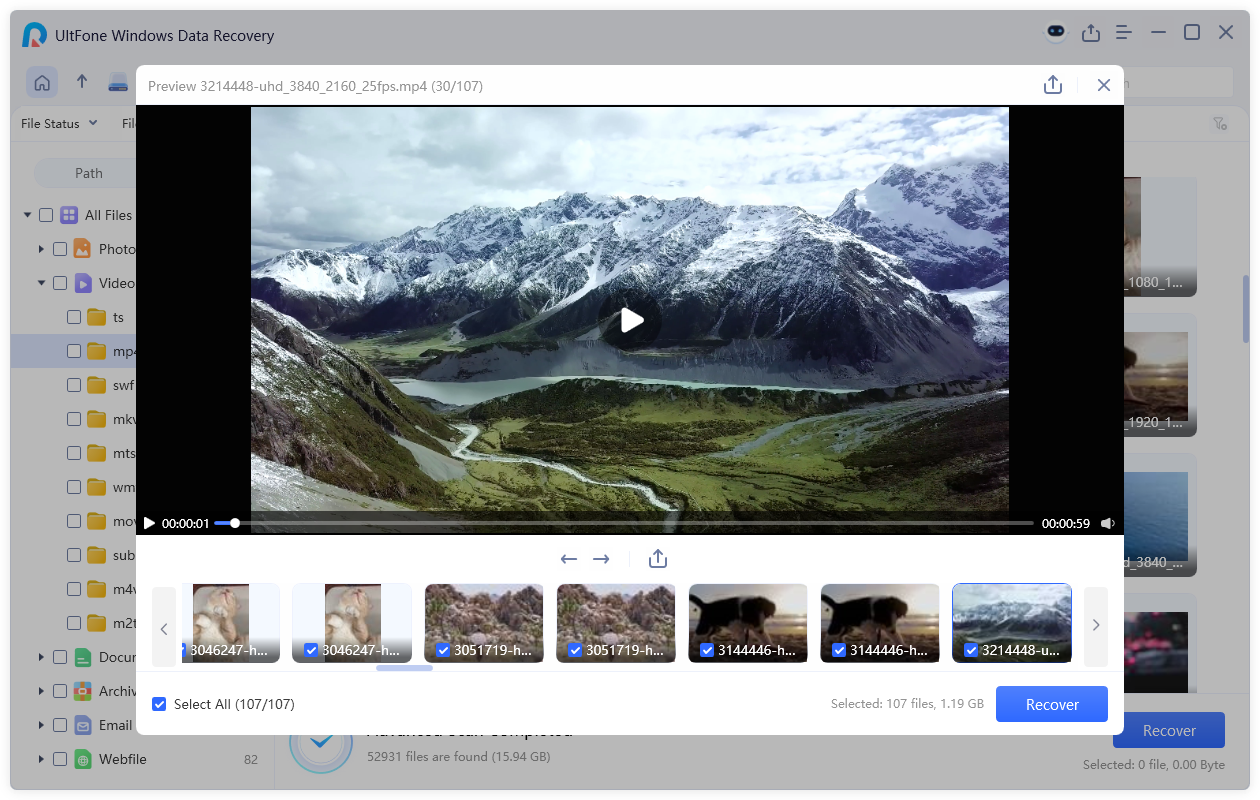Uncheck the Select All (107/107) checkbox
Viewport: 1260px width, 800px height.
coord(159,704)
